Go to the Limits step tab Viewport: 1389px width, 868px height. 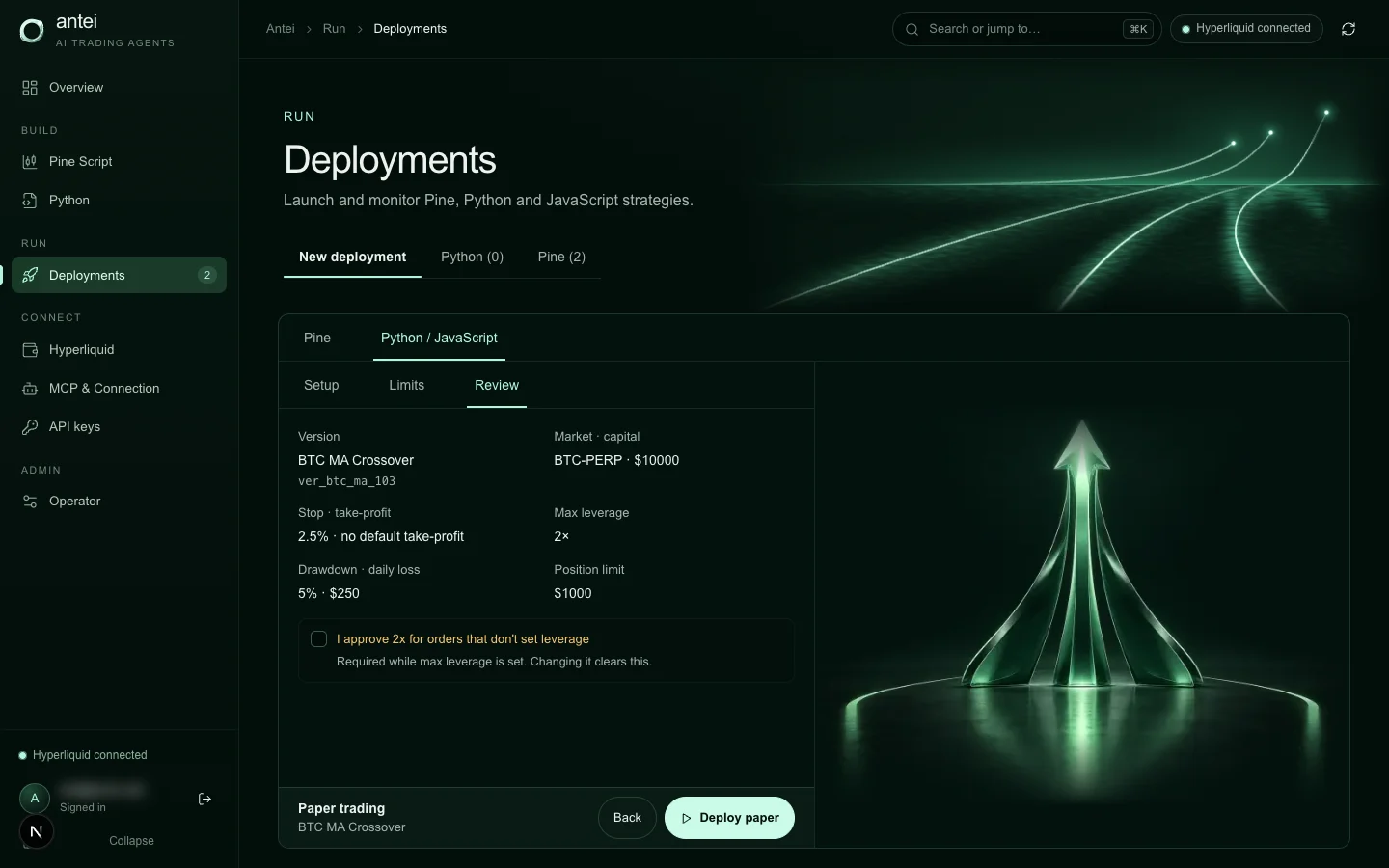coord(406,385)
